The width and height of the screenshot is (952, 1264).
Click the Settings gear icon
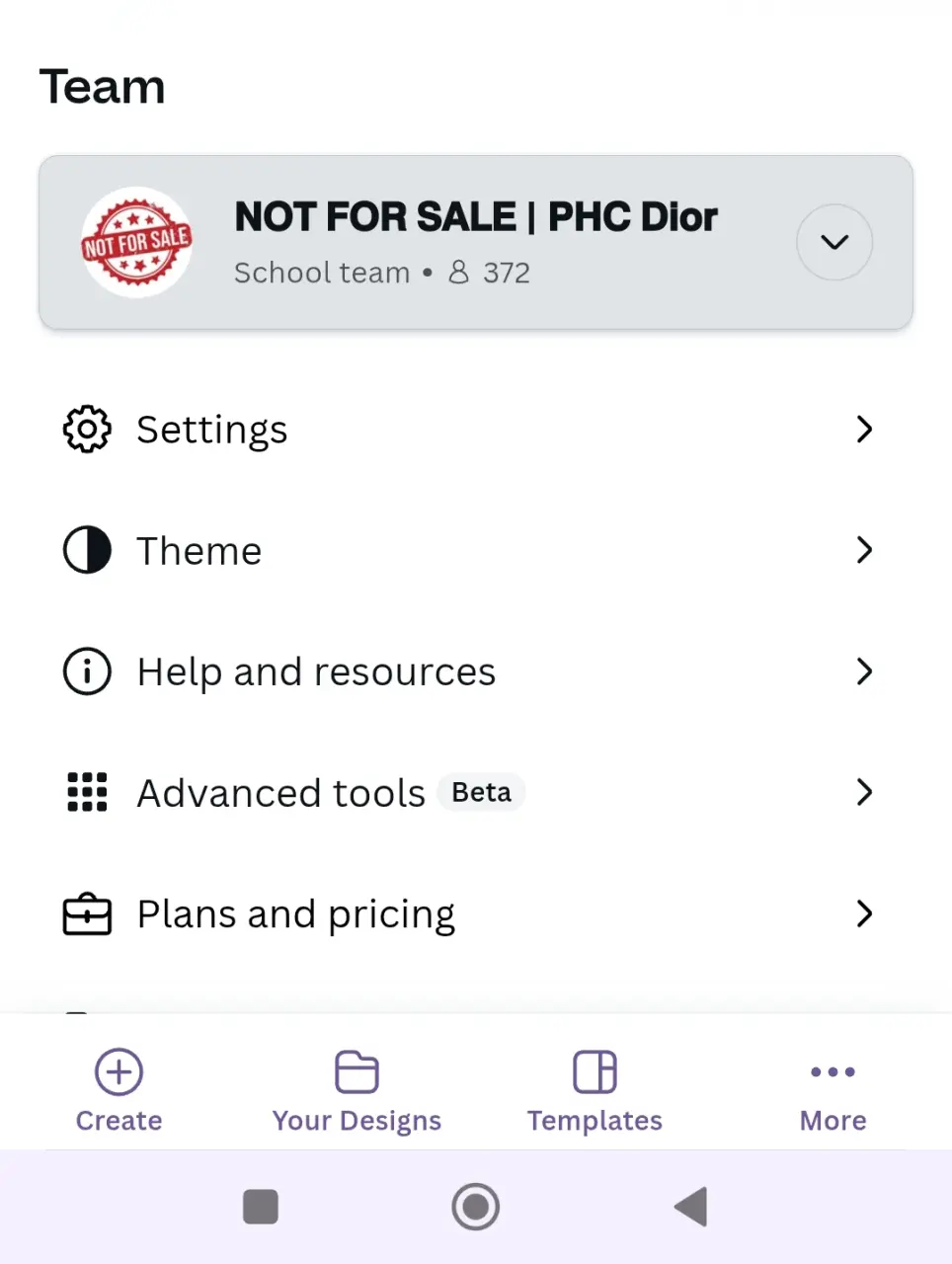[x=87, y=429]
